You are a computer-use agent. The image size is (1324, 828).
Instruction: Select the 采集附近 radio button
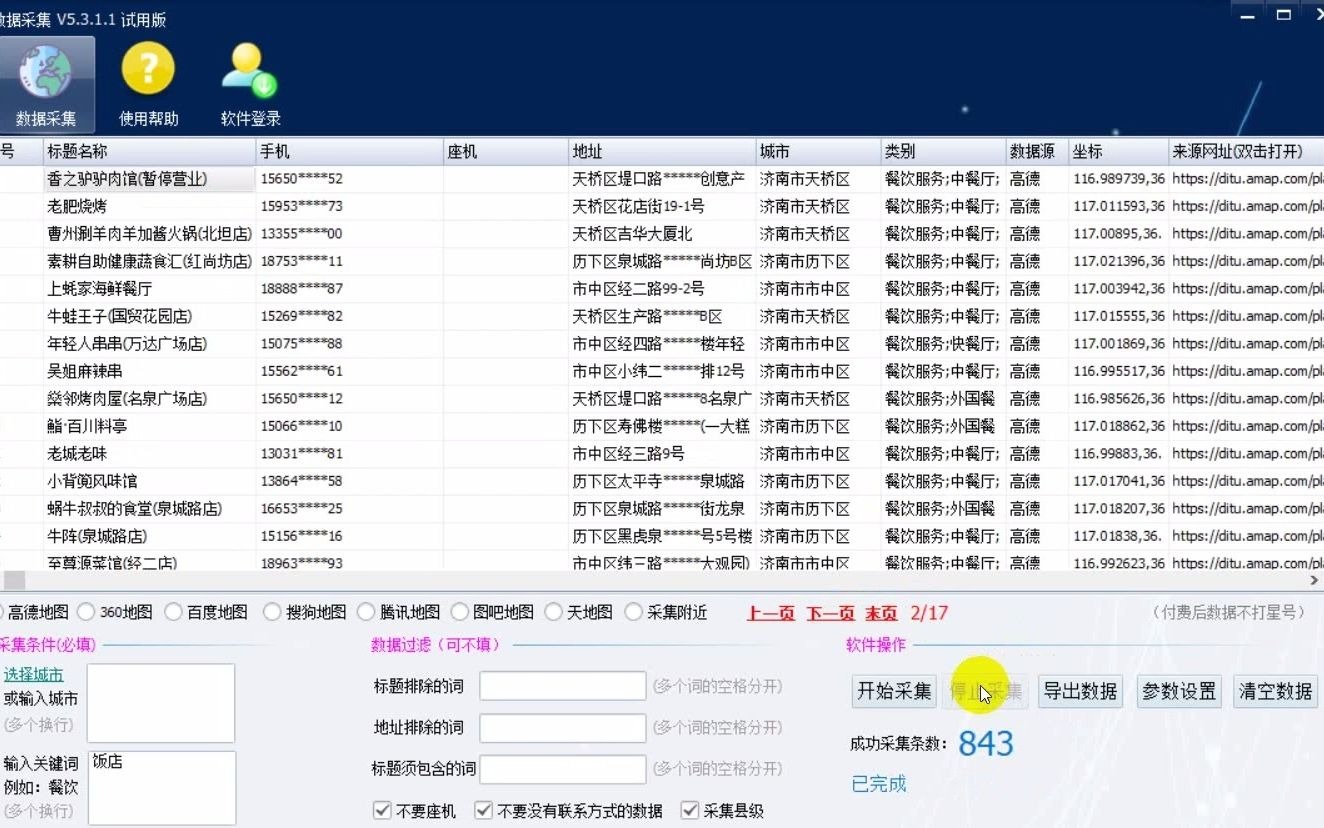(x=634, y=612)
